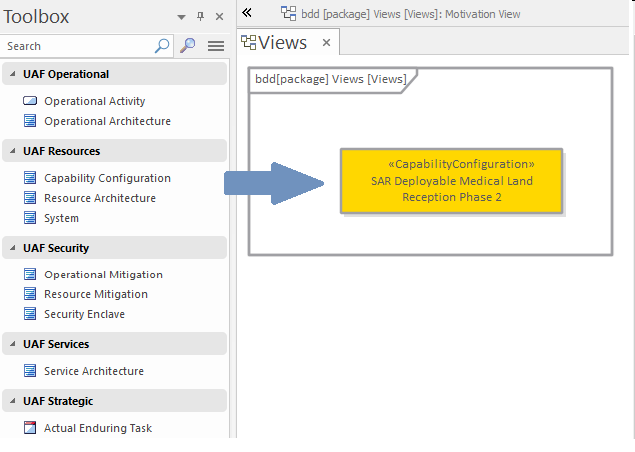This screenshot has width=635, height=452.
Task: Collapse the UAF Strategic group
Action: (x=12, y=401)
